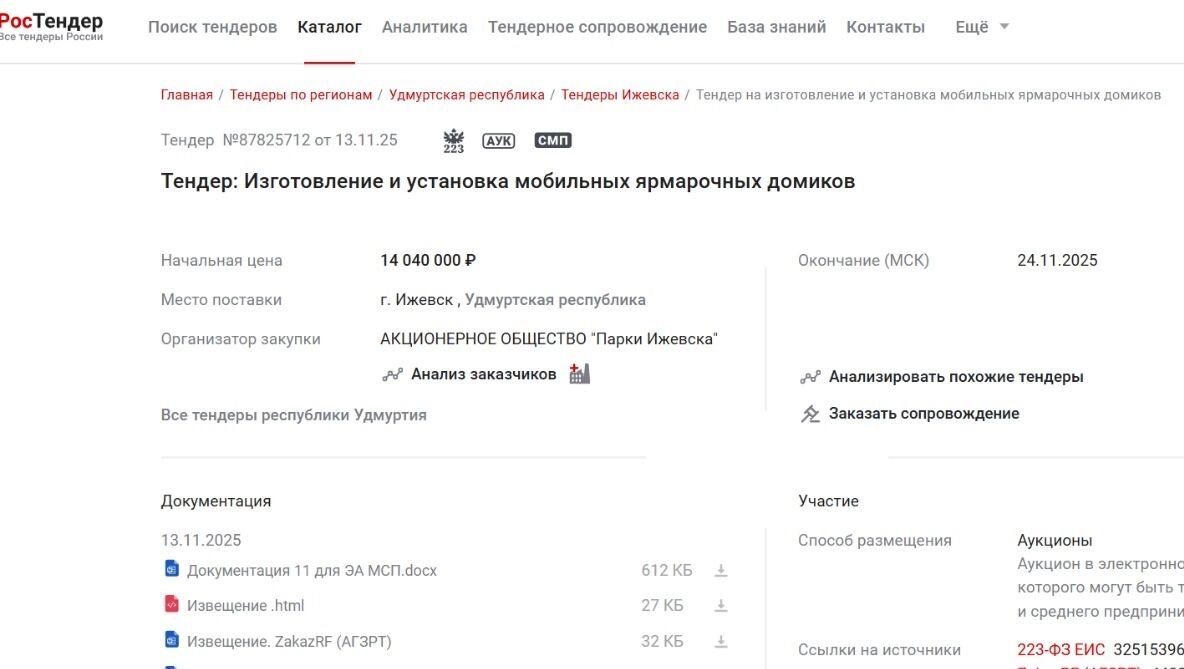The width and height of the screenshot is (1184, 669).
Task: Click the chart icon beside Анализ заказчиков
Action: [x=392, y=374]
